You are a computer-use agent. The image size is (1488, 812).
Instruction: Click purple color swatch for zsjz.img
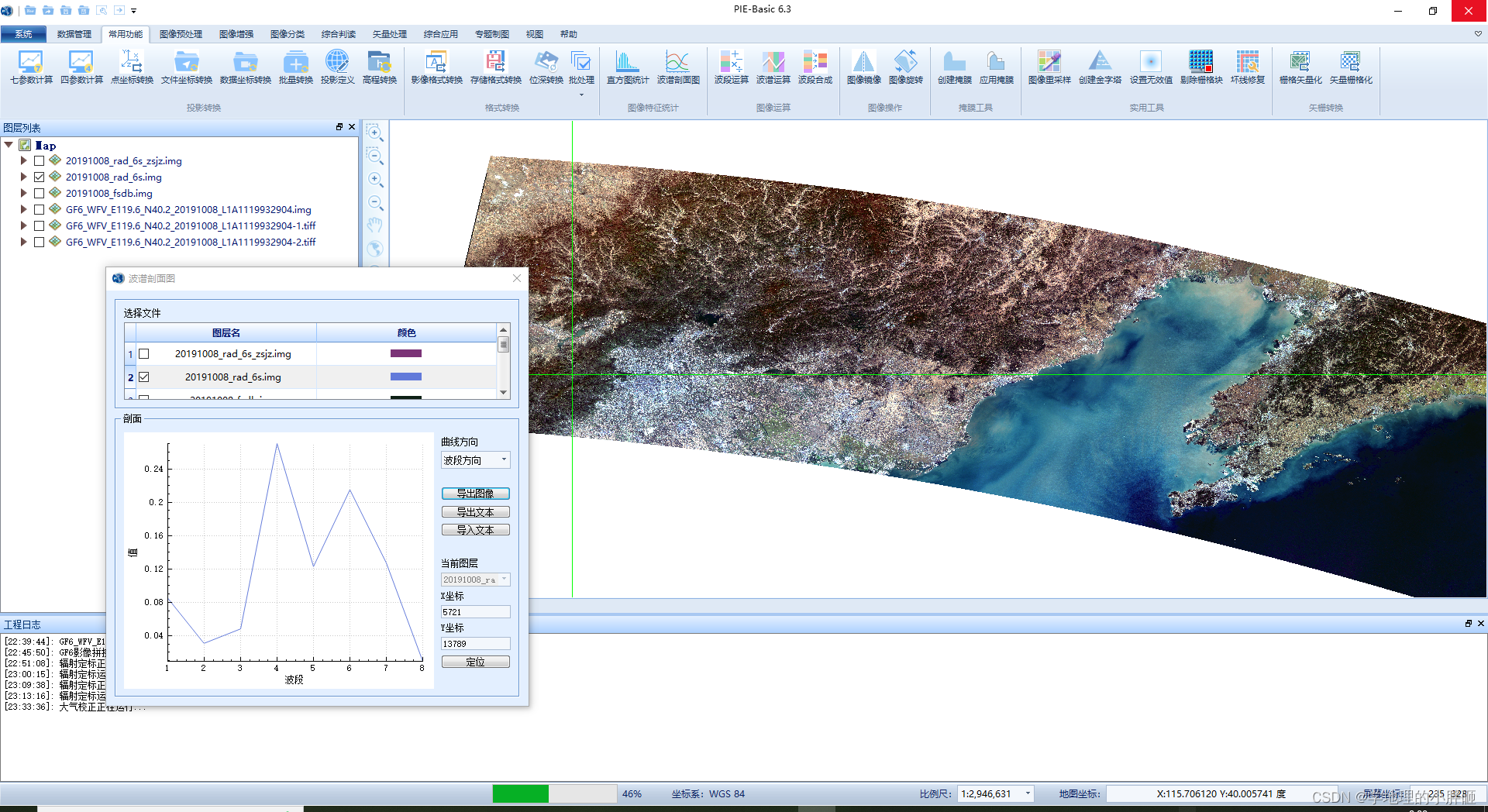[406, 353]
